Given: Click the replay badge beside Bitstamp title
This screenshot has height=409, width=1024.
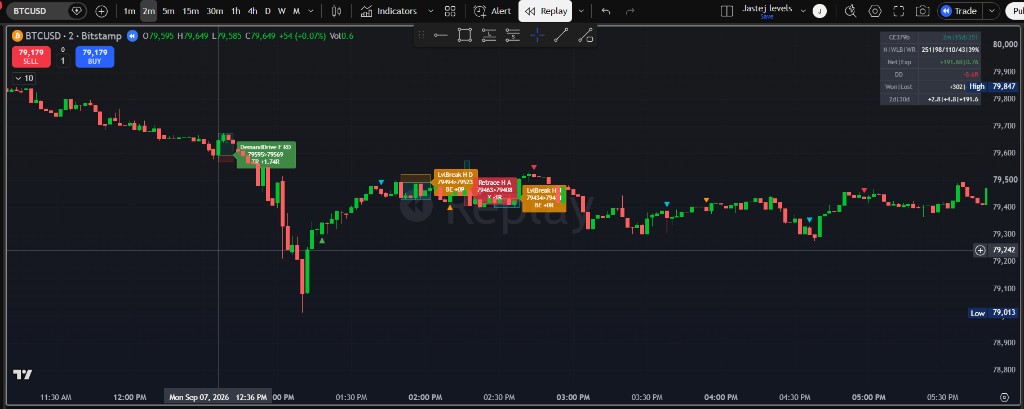Looking at the screenshot, I should coord(133,36).
